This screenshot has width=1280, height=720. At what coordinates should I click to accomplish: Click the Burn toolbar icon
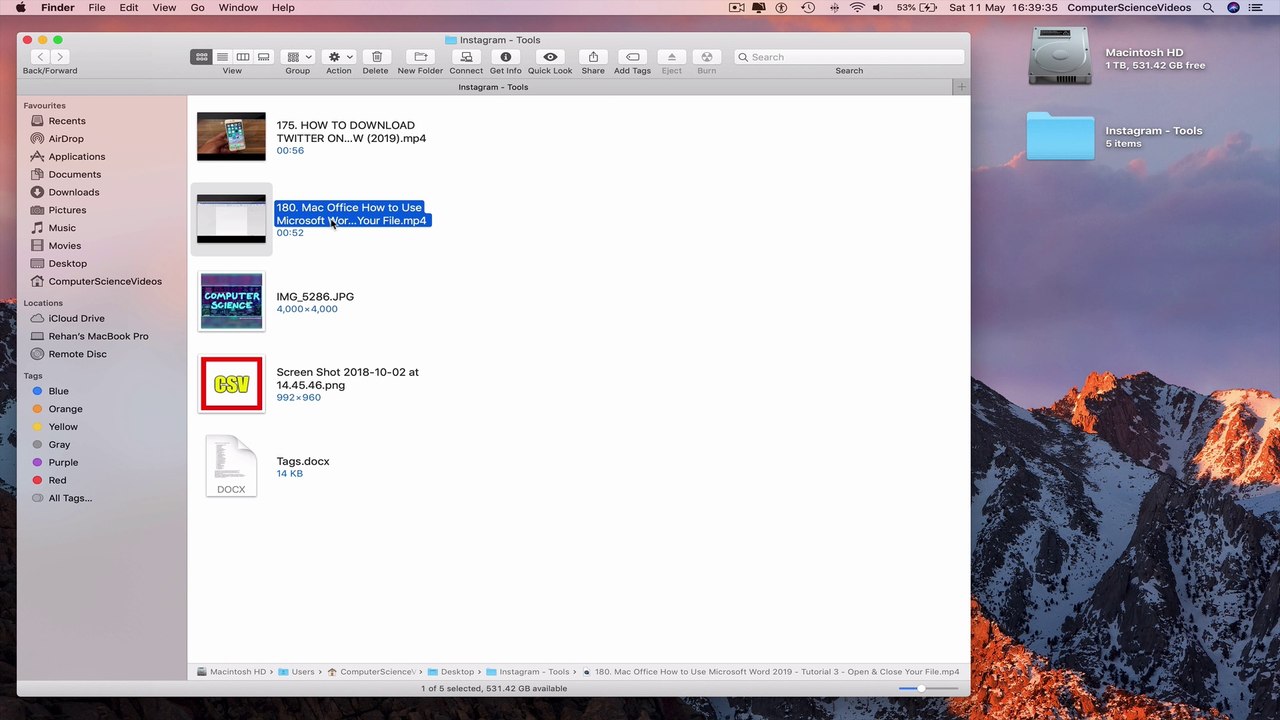tap(707, 57)
